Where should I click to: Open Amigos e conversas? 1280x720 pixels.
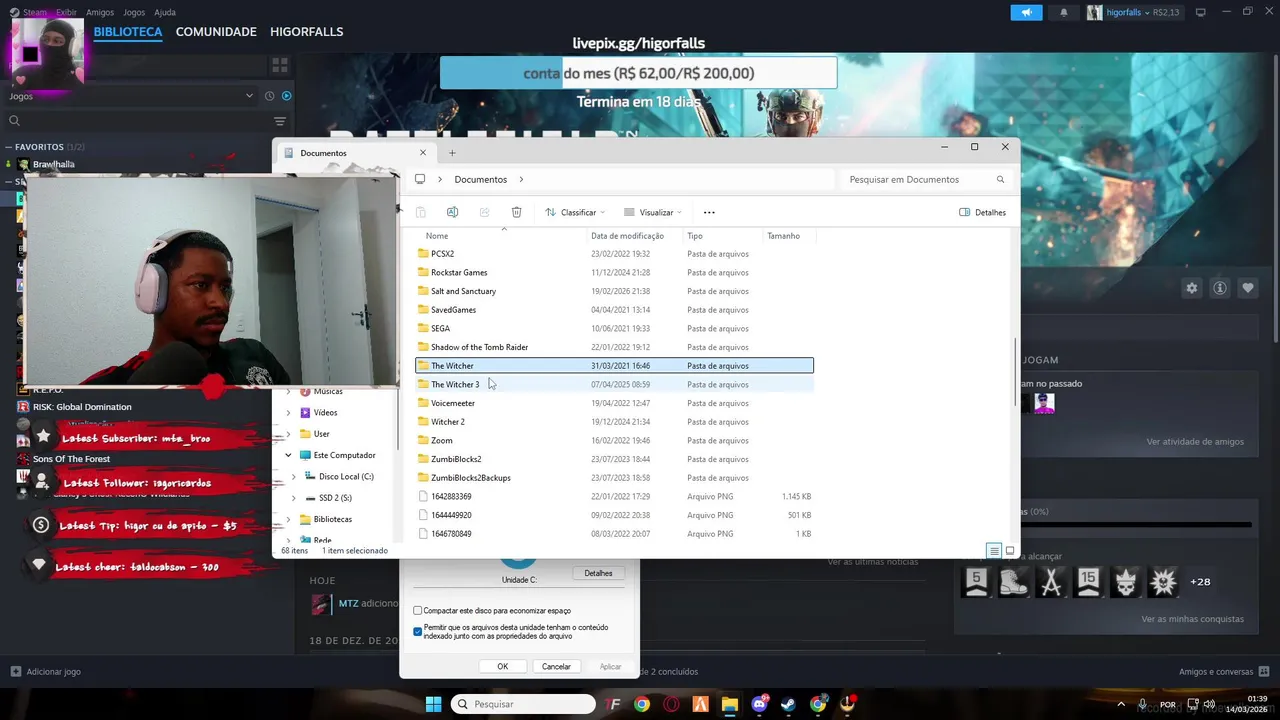tap(1222, 672)
